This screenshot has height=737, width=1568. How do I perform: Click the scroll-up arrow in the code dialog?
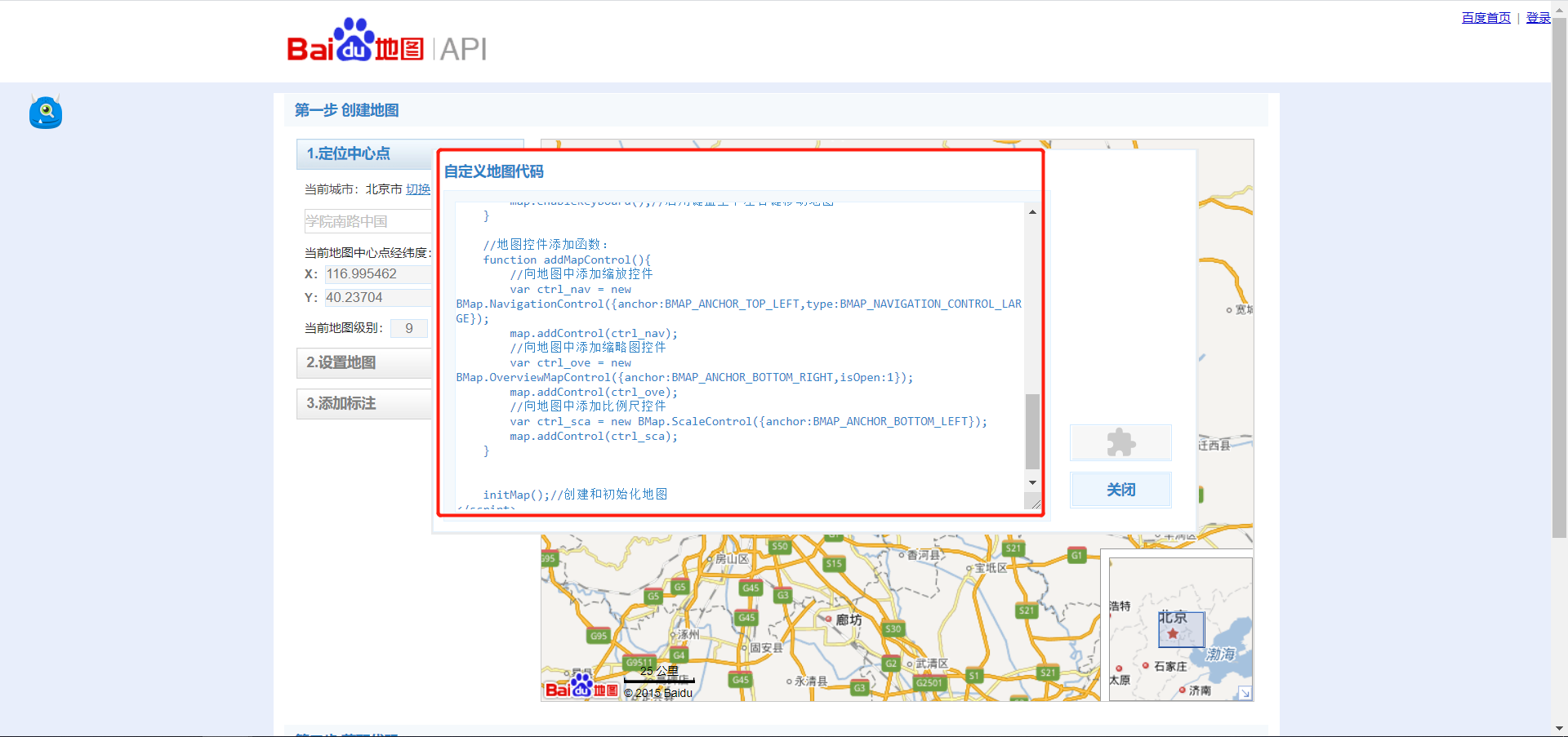pos(1031,211)
